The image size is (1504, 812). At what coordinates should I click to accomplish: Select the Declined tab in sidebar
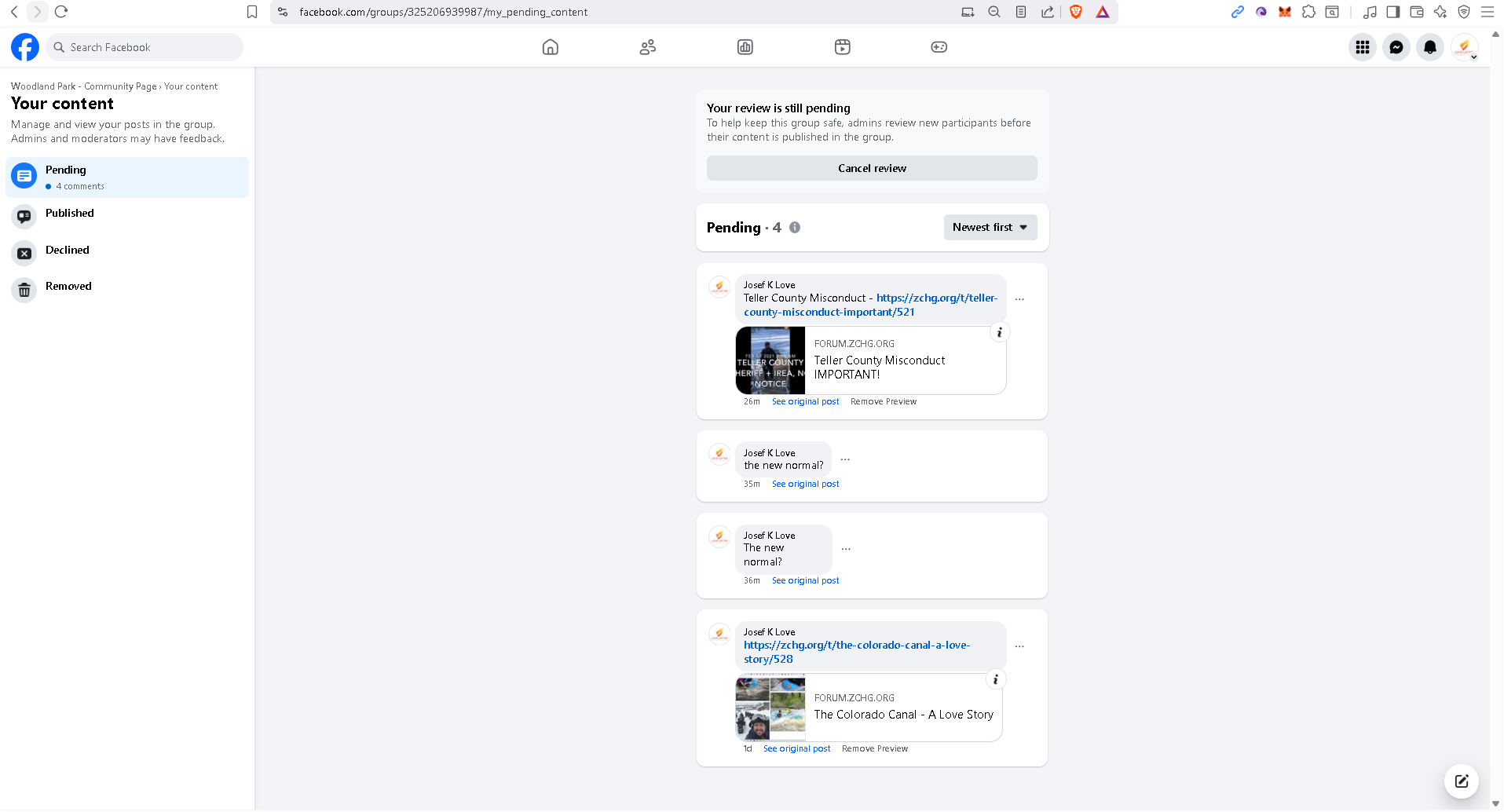tap(67, 251)
